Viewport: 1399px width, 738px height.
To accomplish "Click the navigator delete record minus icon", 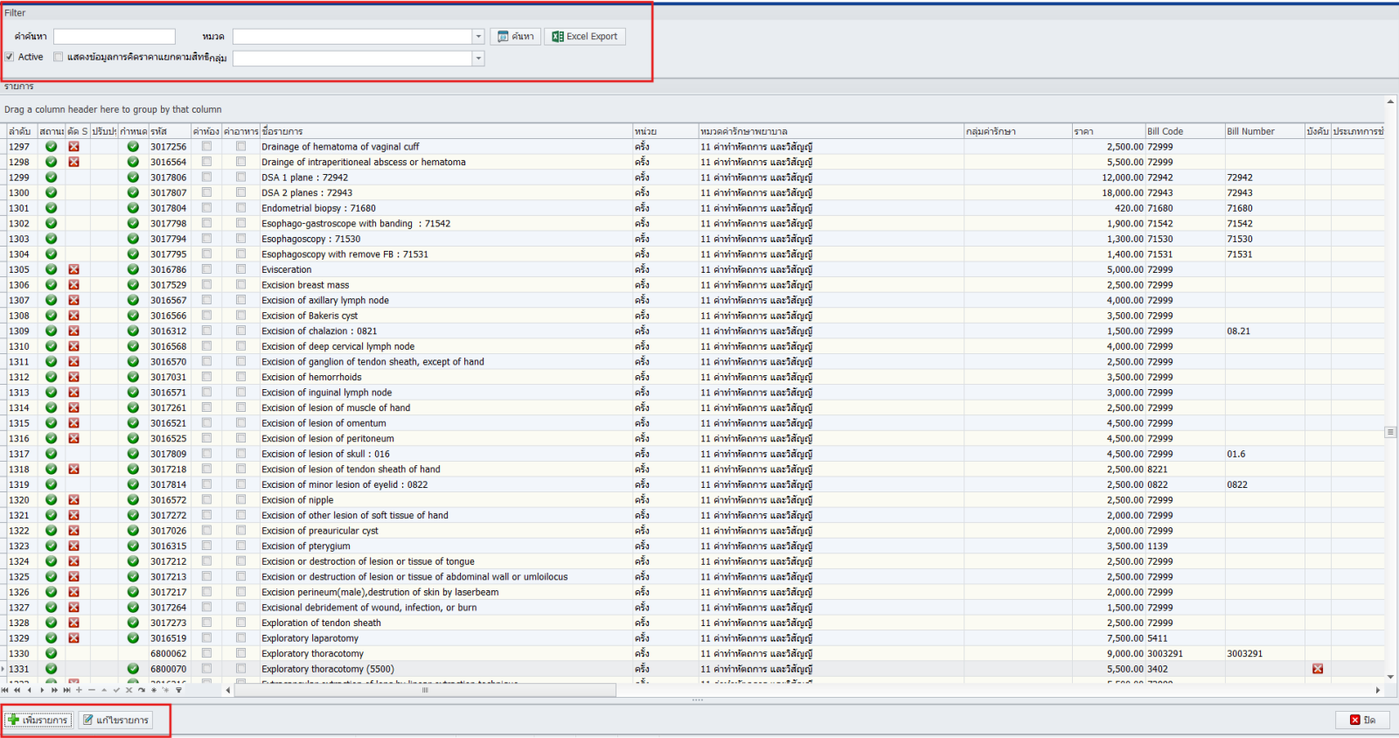I will point(92,690).
